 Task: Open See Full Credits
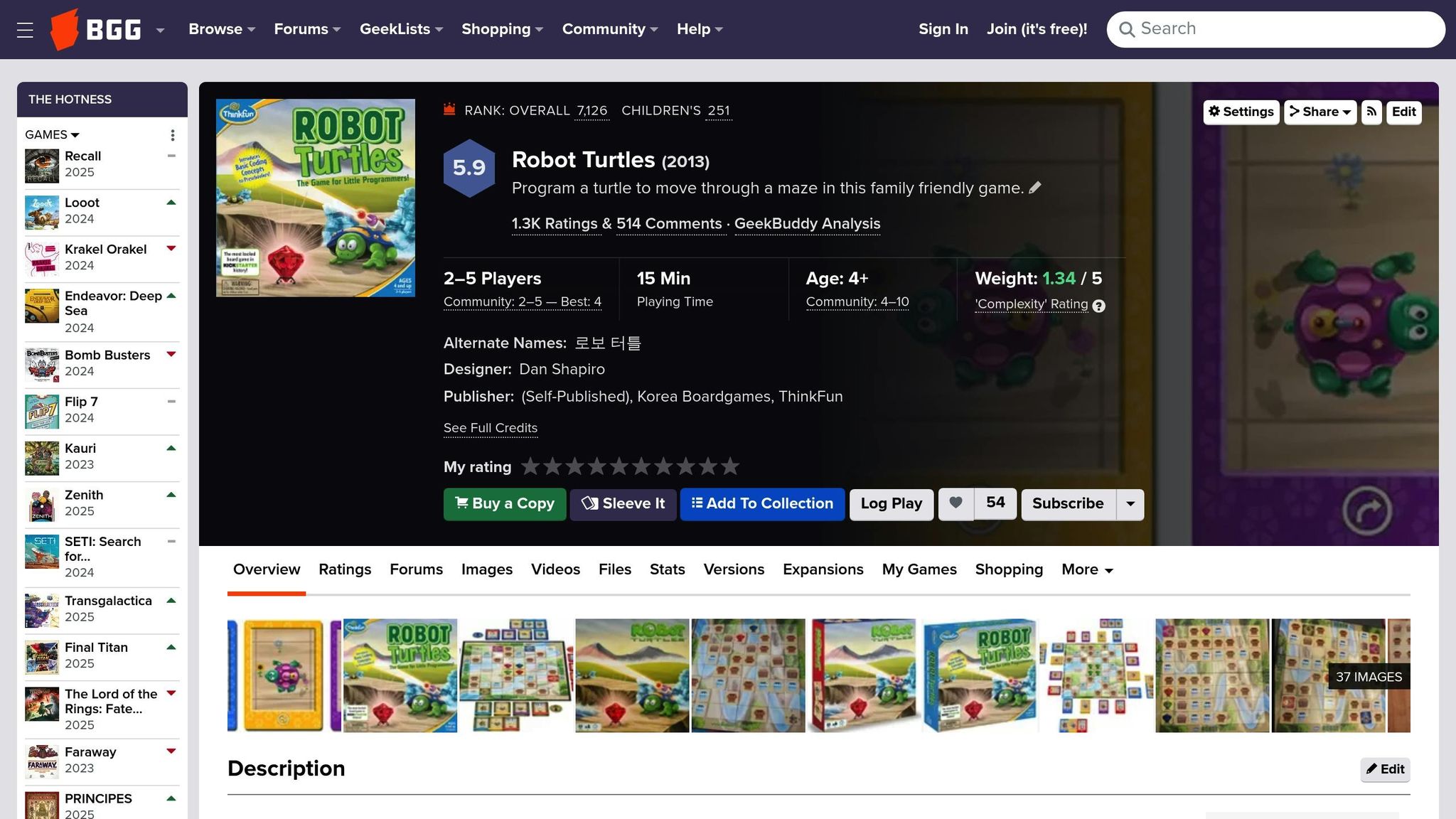tap(491, 428)
